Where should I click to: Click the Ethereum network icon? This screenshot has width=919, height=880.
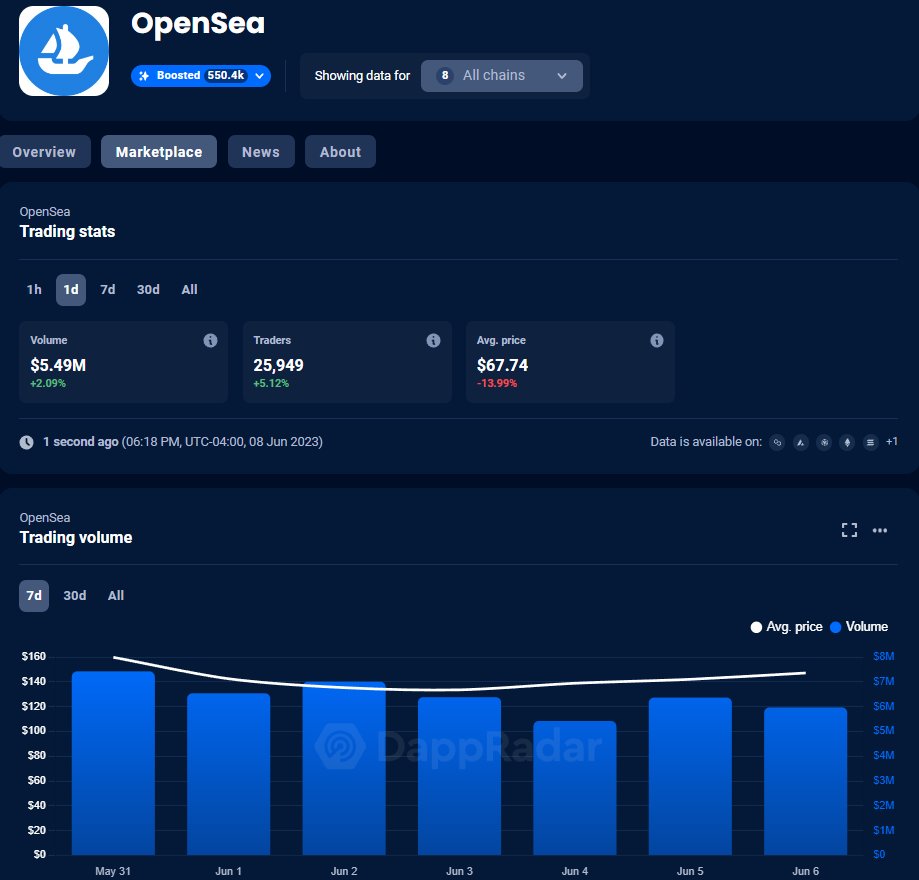(847, 442)
